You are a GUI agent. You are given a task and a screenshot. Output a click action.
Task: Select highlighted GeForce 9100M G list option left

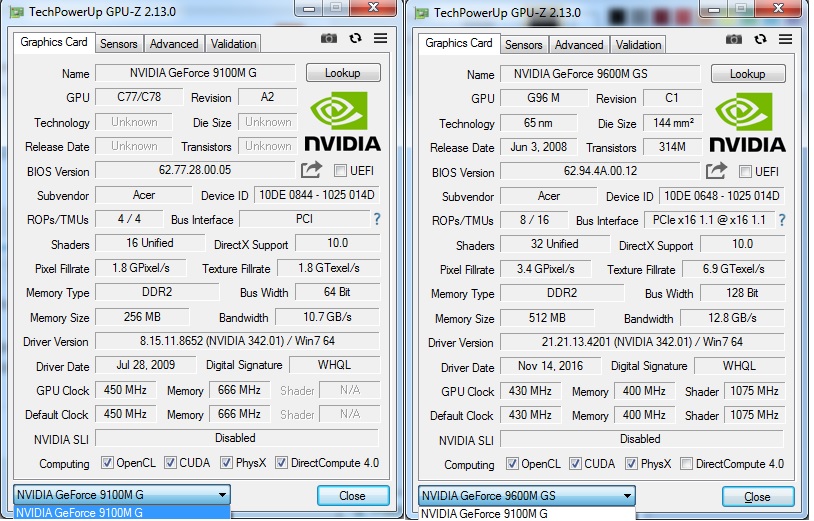tap(122, 513)
